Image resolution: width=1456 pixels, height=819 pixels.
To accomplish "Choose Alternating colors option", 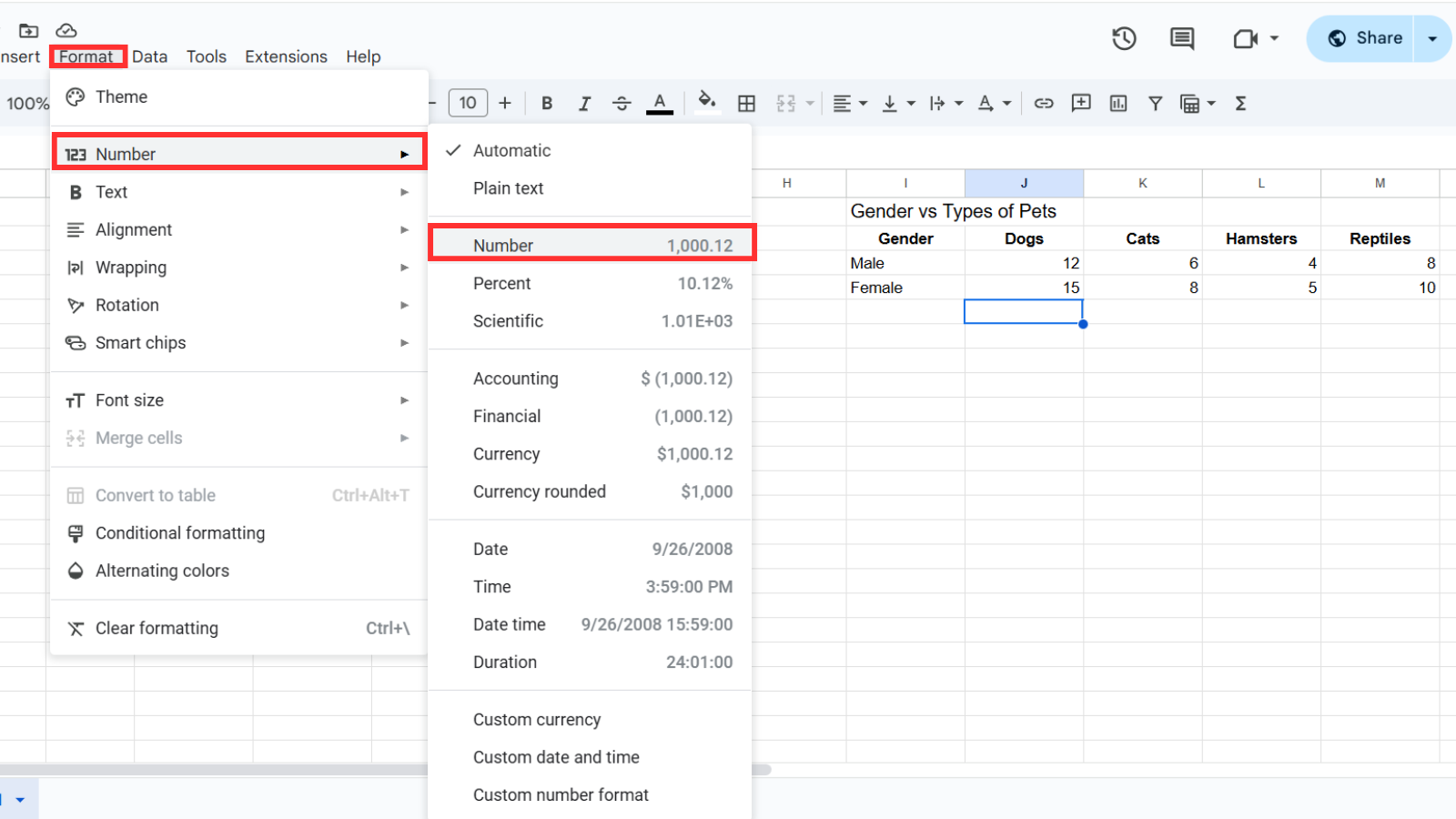I will point(239,571).
